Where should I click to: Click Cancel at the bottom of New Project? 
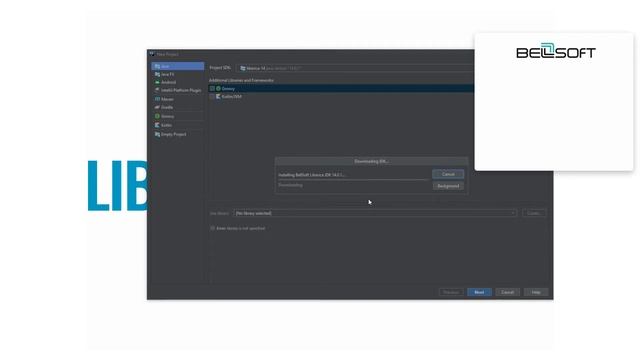tap(507, 292)
